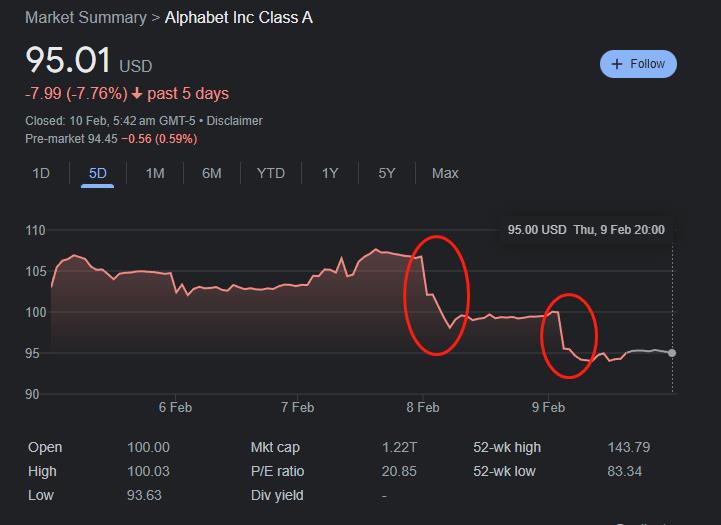Select the 5D time range tab
The height and width of the screenshot is (525, 721).
[x=98, y=173]
